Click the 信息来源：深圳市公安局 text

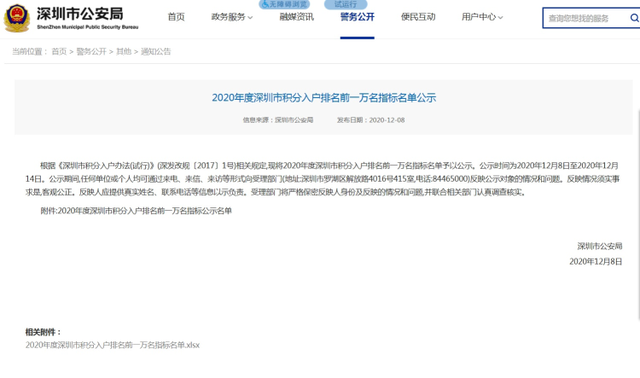(x=278, y=120)
